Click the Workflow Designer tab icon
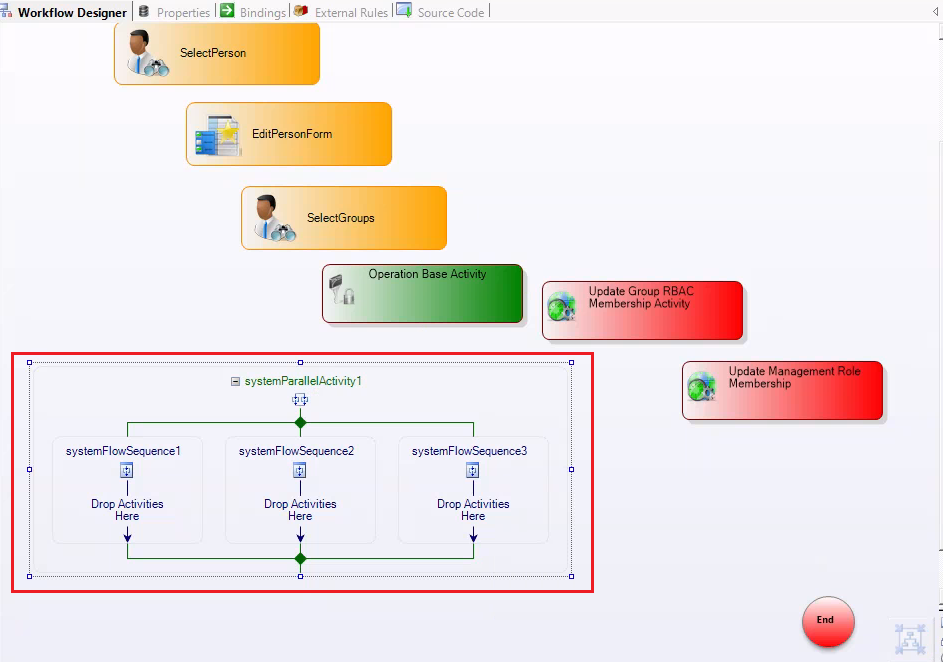Viewport: 943px width, 662px height. [x=6, y=12]
